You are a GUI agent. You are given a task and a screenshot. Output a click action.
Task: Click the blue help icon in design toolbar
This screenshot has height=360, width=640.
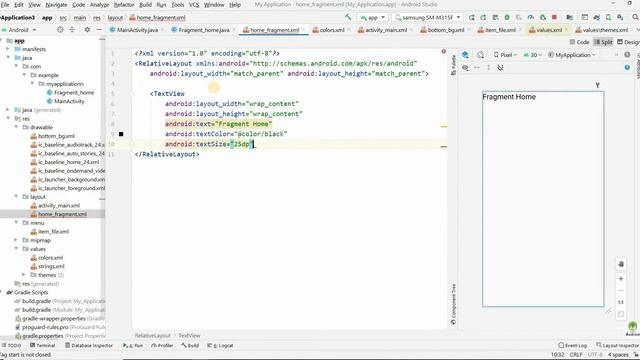[x=627, y=67]
